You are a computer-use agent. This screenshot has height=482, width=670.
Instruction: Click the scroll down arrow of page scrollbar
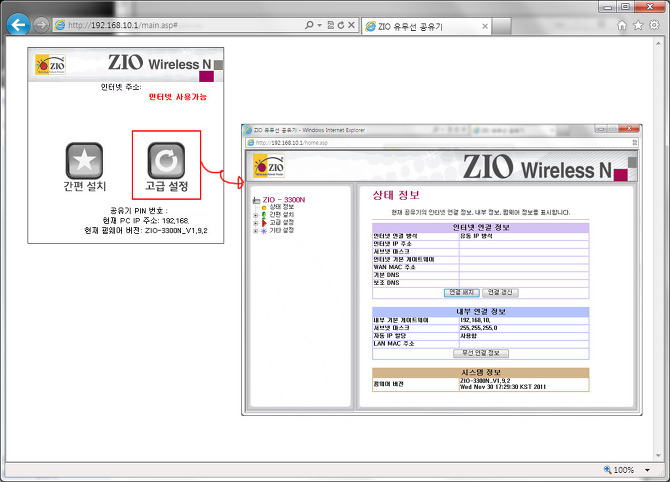[658, 456]
